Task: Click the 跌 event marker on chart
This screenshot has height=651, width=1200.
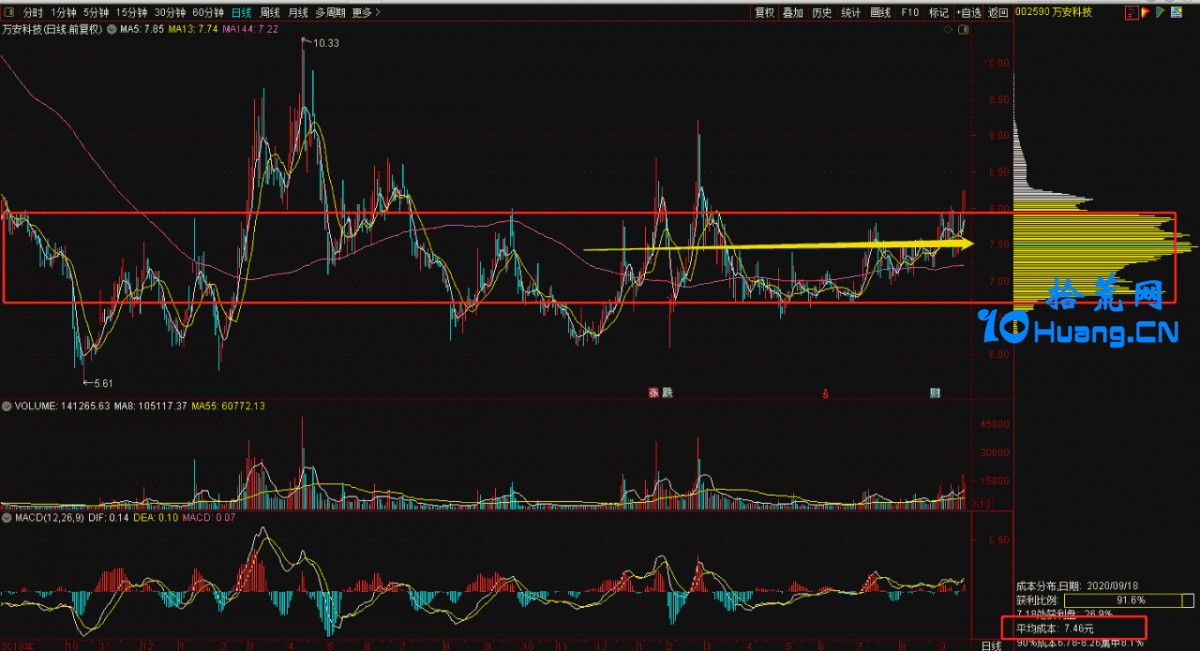Action: pos(667,393)
